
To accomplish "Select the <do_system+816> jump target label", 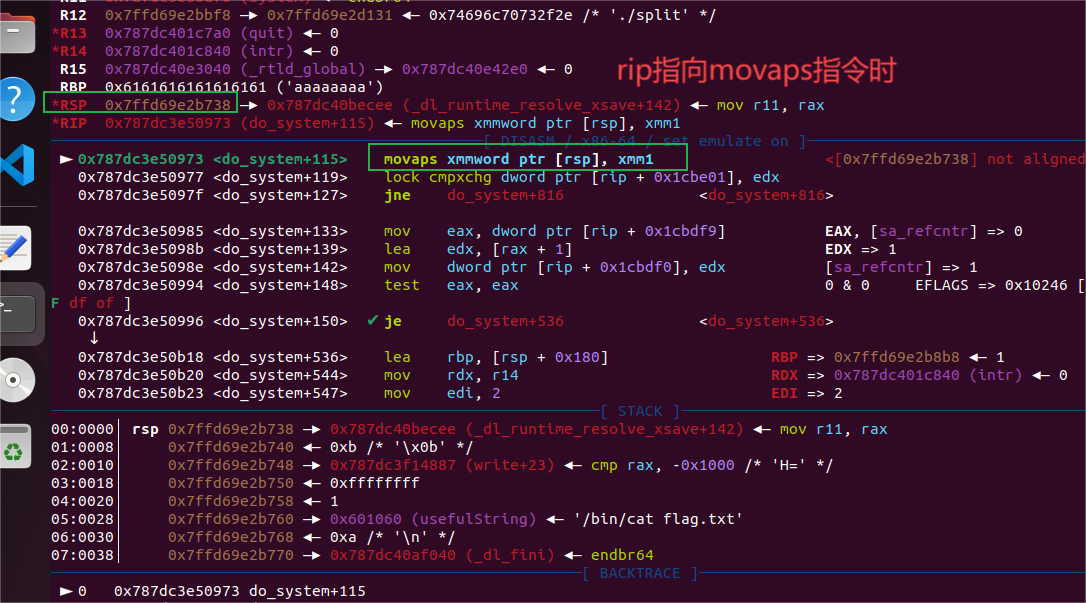I will pyautogui.click(x=766, y=195).
